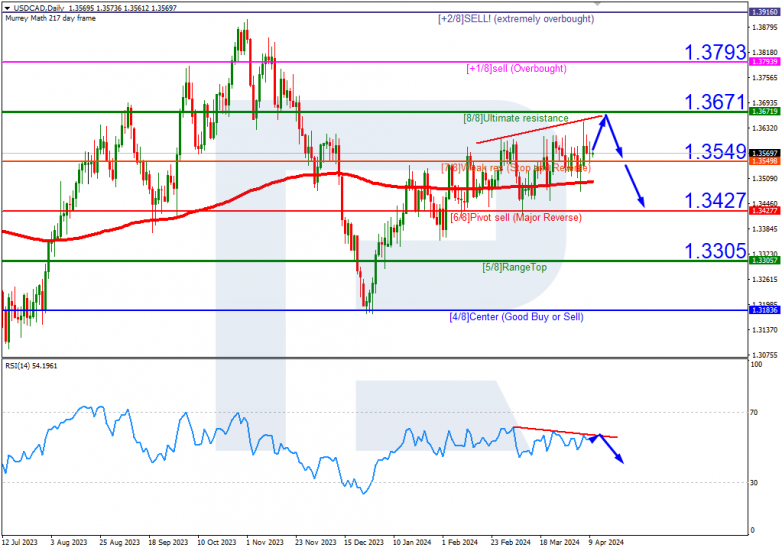
Task: Select the '[6/8]Pivot sell (Major Reverse)' label
Action: coord(516,217)
